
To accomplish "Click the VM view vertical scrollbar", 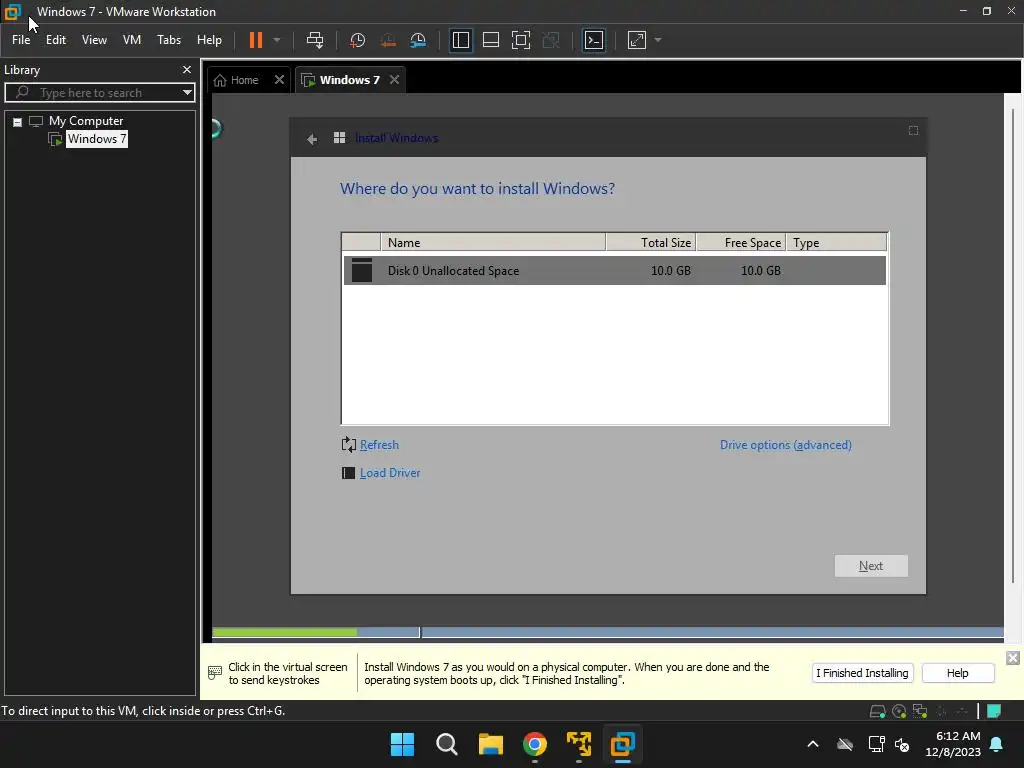I will pyautogui.click(x=1013, y=346).
